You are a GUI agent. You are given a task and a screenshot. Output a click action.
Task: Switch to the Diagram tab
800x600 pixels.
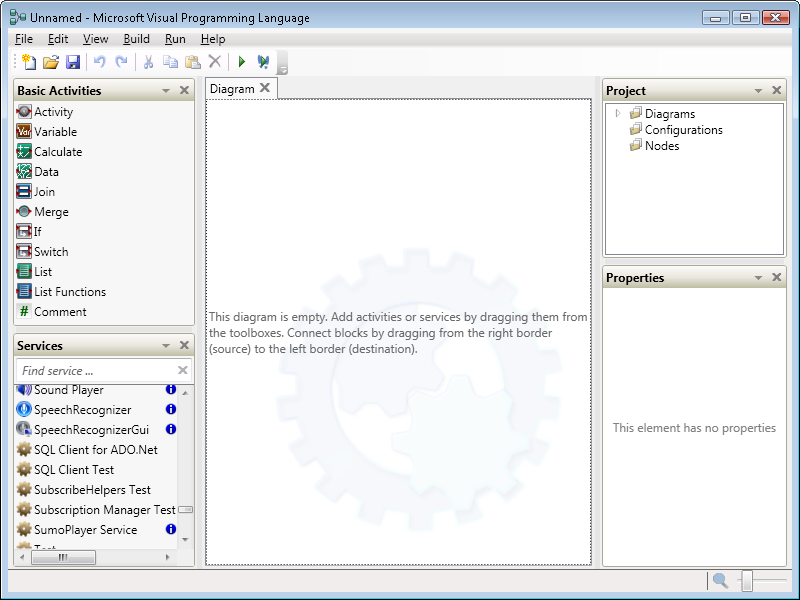coord(232,89)
